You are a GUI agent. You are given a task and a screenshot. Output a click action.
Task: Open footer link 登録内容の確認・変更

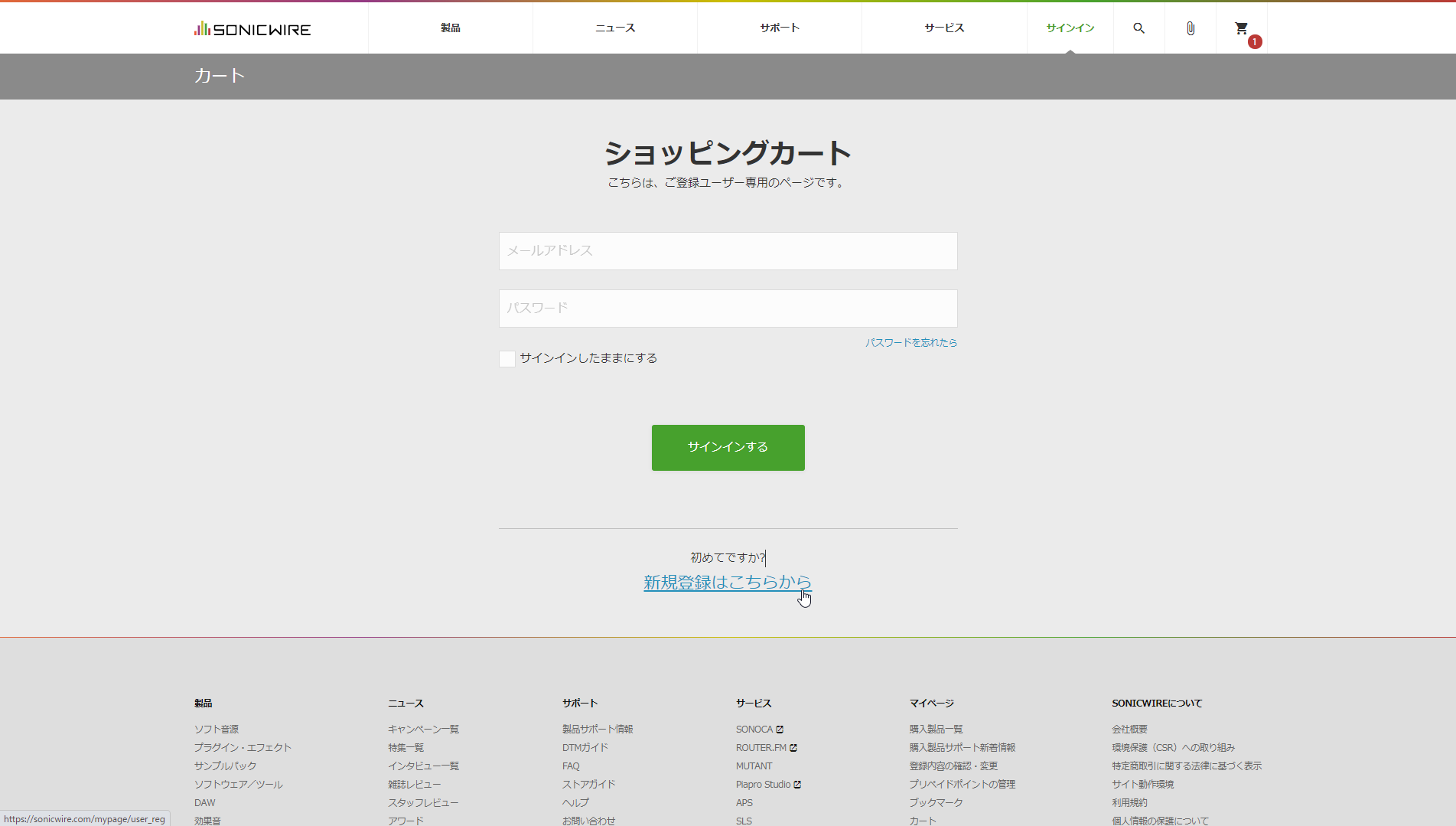(953, 766)
